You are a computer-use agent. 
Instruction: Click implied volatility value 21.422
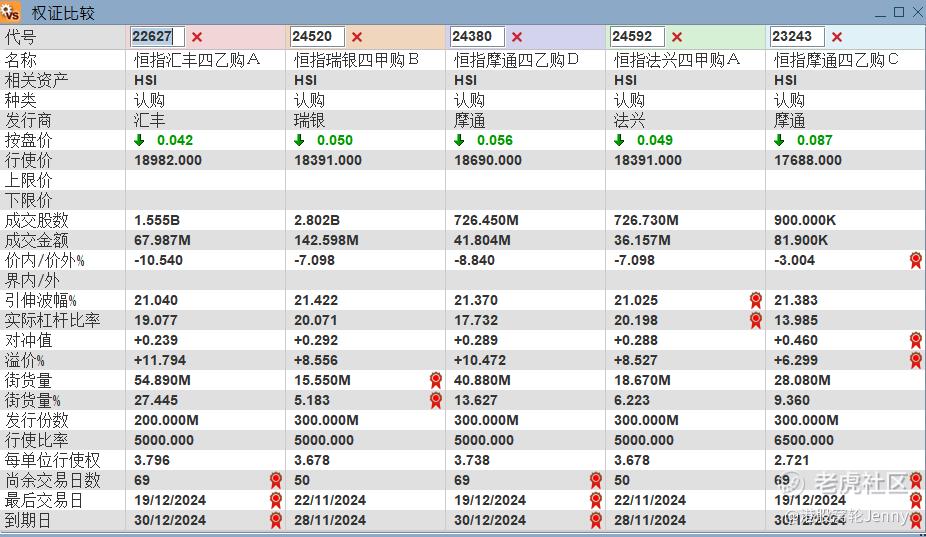pos(316,300)
